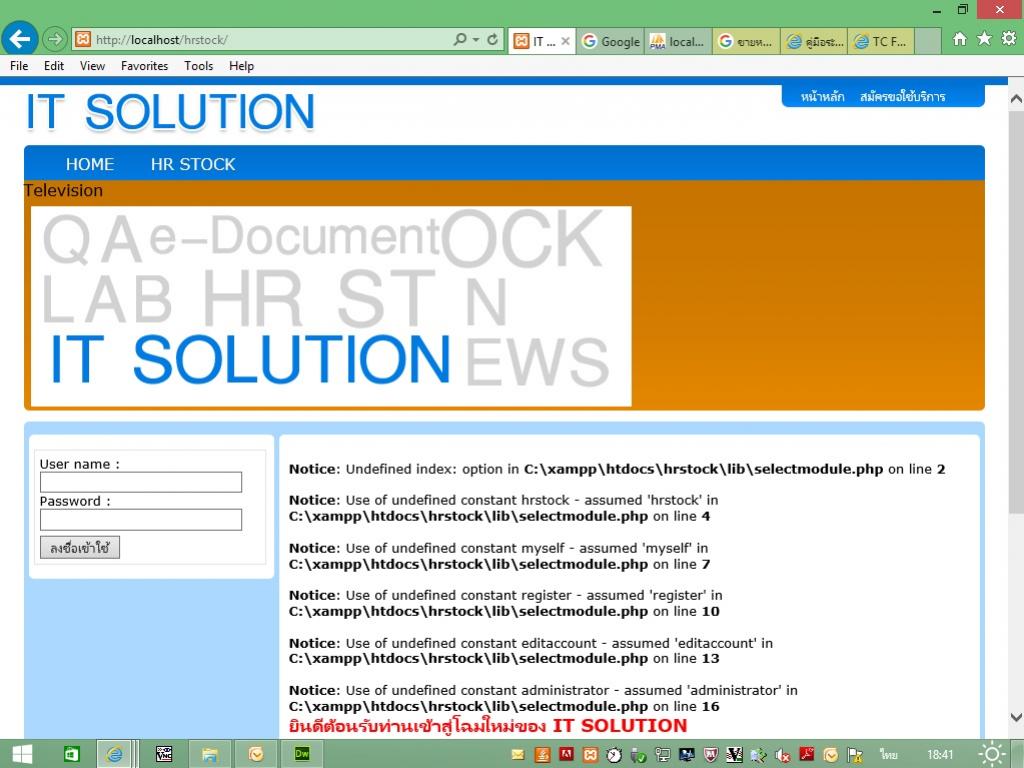1024x768 pixels.
Task: Click the muted volume speaker tray icon
Action: click(782, 756)
